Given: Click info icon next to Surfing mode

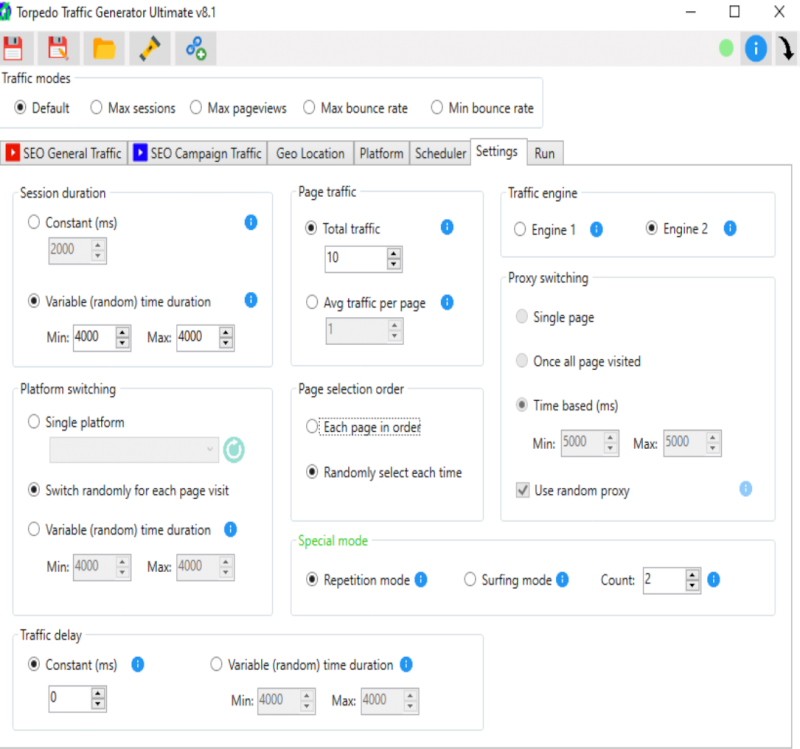Looking at the screenshot, I should click(x=562, y=579).
